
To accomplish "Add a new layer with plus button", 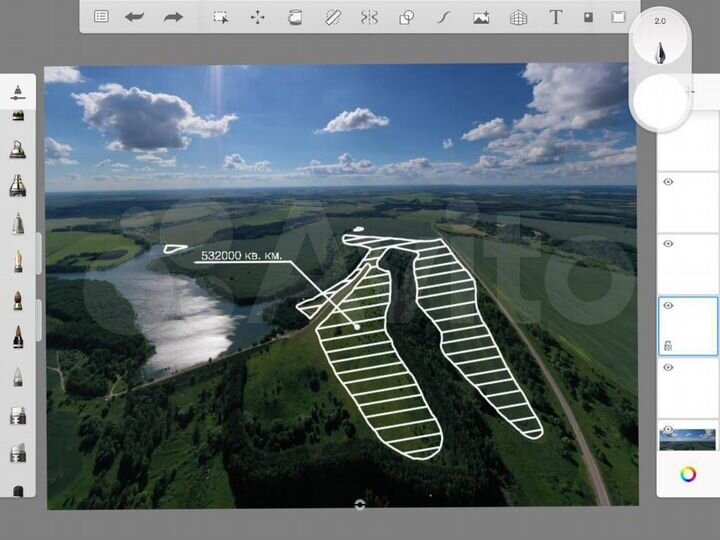I will click(690, 91).
